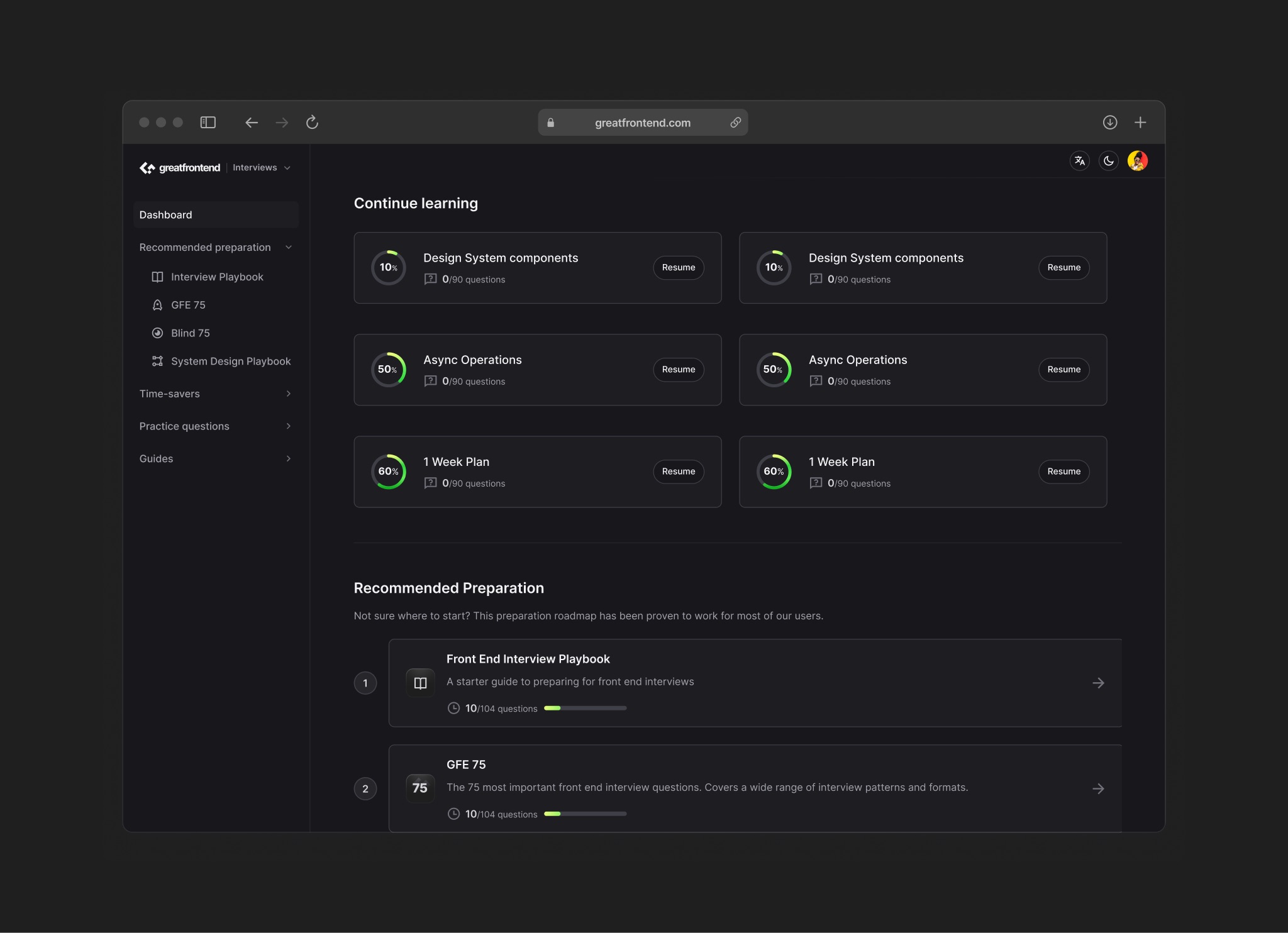Resume left Async Operations card
Image resolution: width=1288 pixels, height=933 pixels.
[x=679, y=370]
